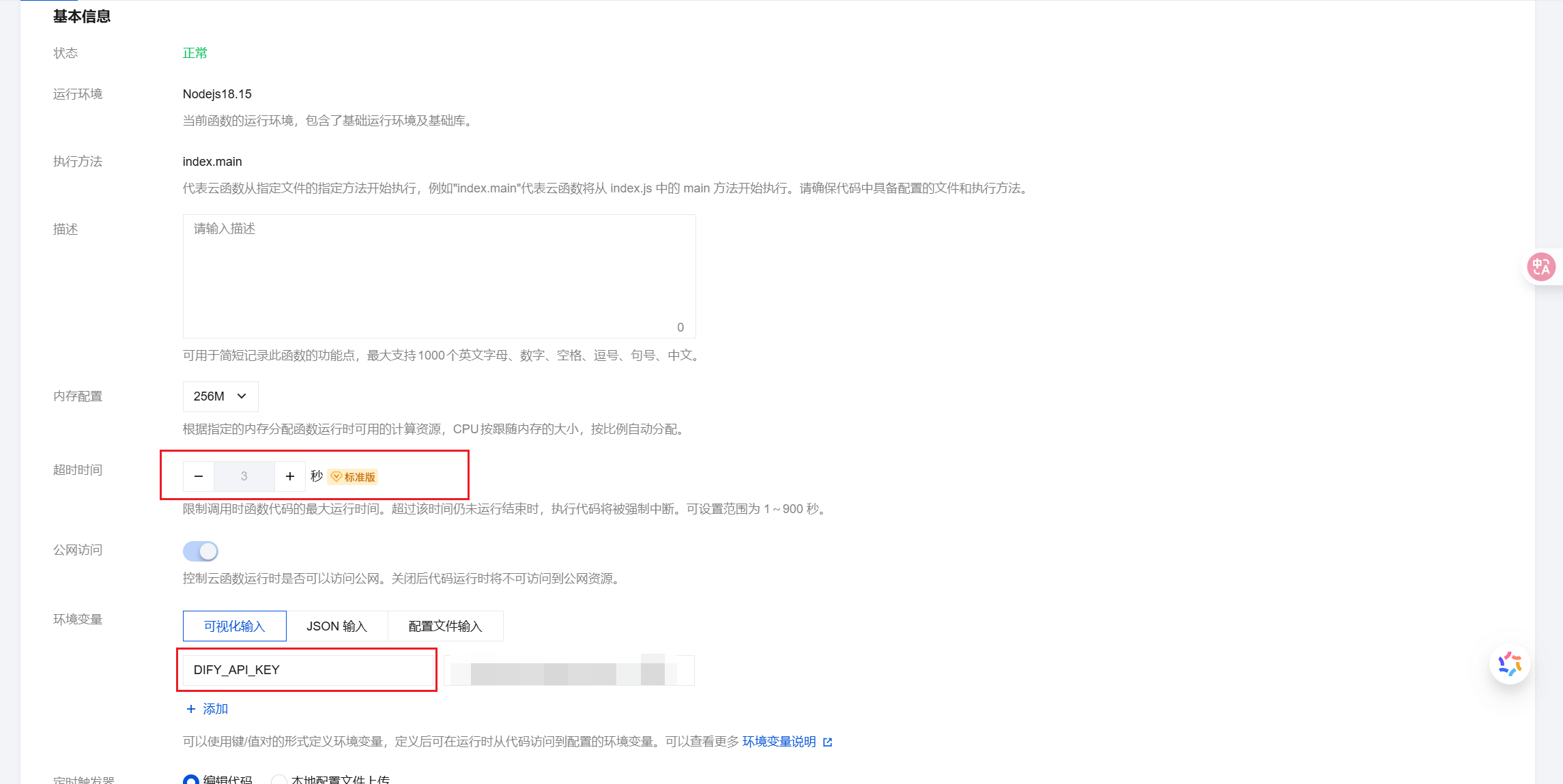Select the 编辑代码 radio option
This screenshot has height=784, width=1563.
click(191, 780)
